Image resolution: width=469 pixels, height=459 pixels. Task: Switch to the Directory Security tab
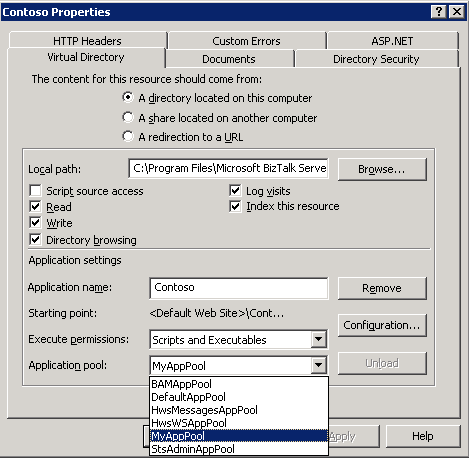point(376,59)
